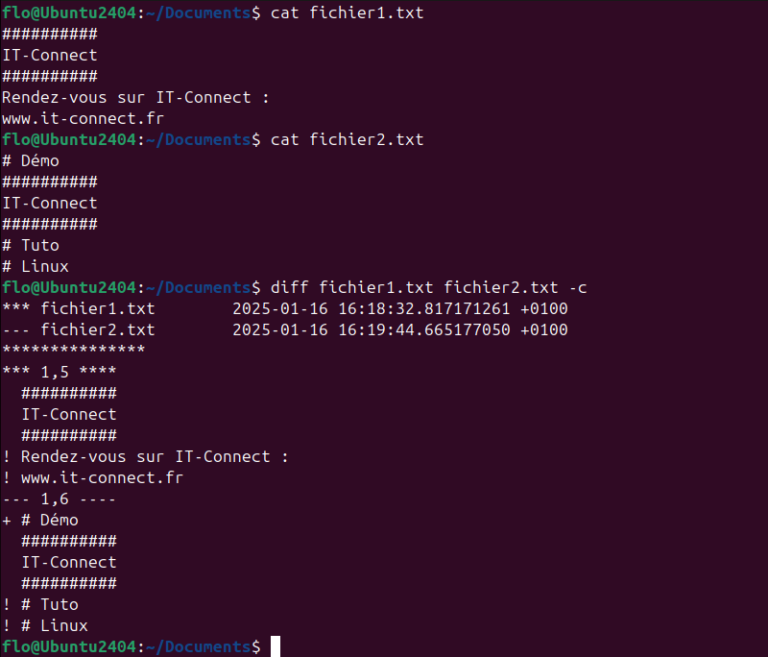The width and height of the screenshot is (768, 657).
Task: Click the "+ # Démo" added line
Action: pos(41,520)
